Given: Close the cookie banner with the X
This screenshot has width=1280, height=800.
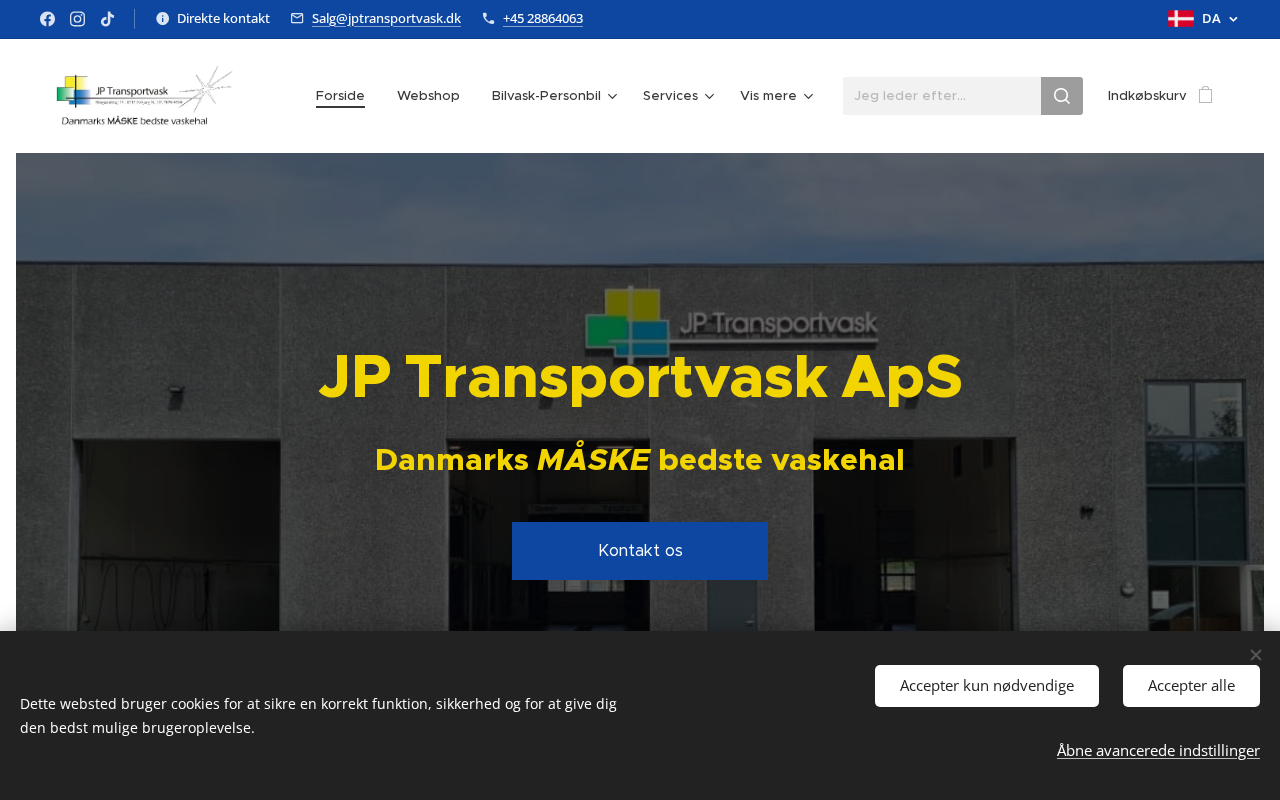Looking at the screenshot, I should [x=1256, y=655].
